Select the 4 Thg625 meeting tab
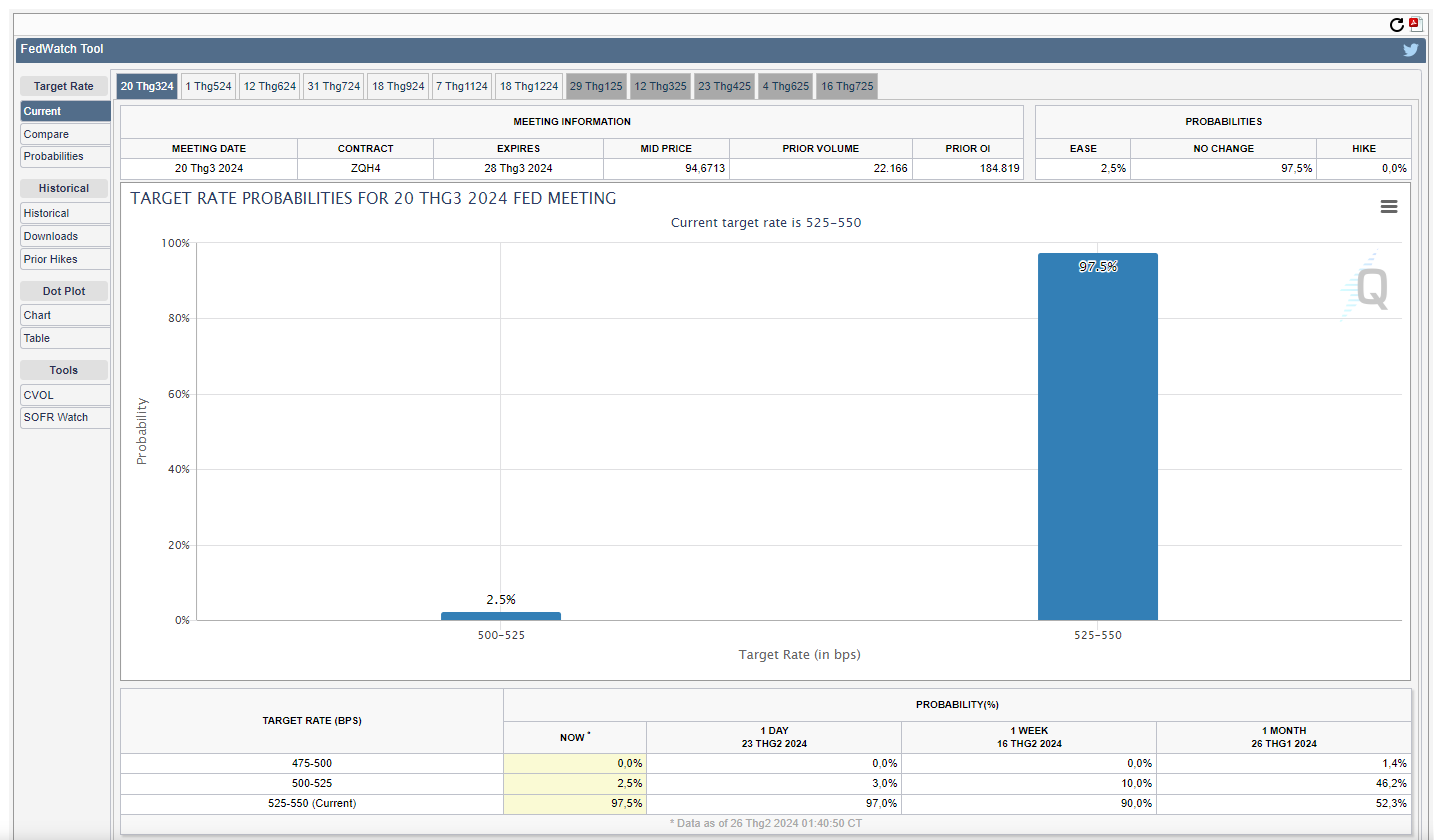The width and height of the screenshot is (1434, 840). (786, 86)
